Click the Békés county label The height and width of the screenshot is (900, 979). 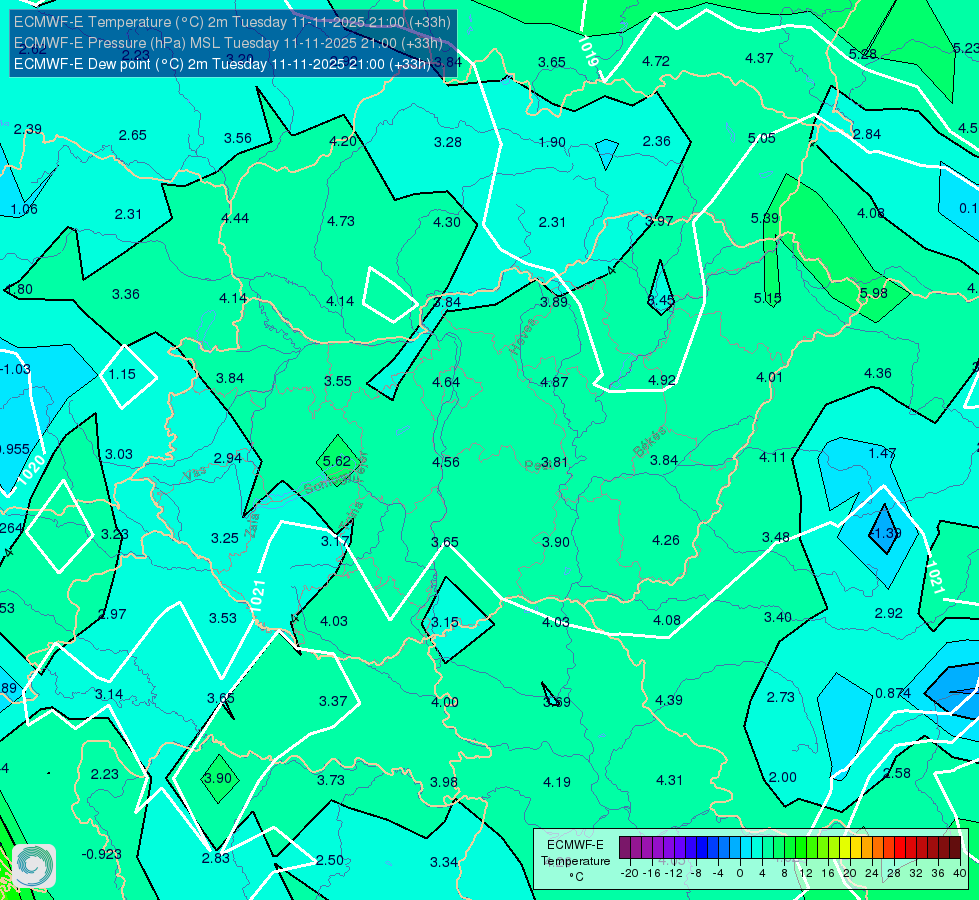point(651,441)
